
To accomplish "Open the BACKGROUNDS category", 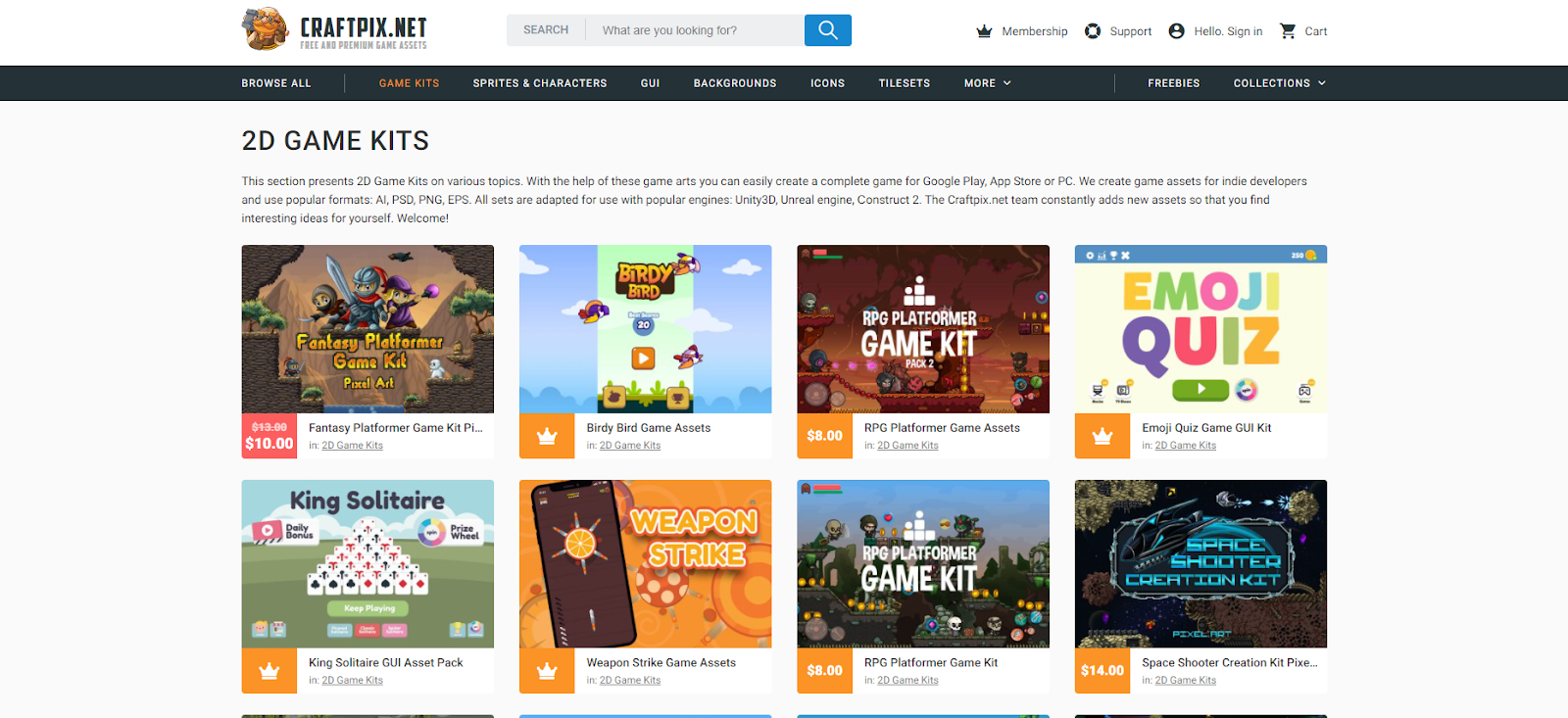I will (x=735, y=83).
